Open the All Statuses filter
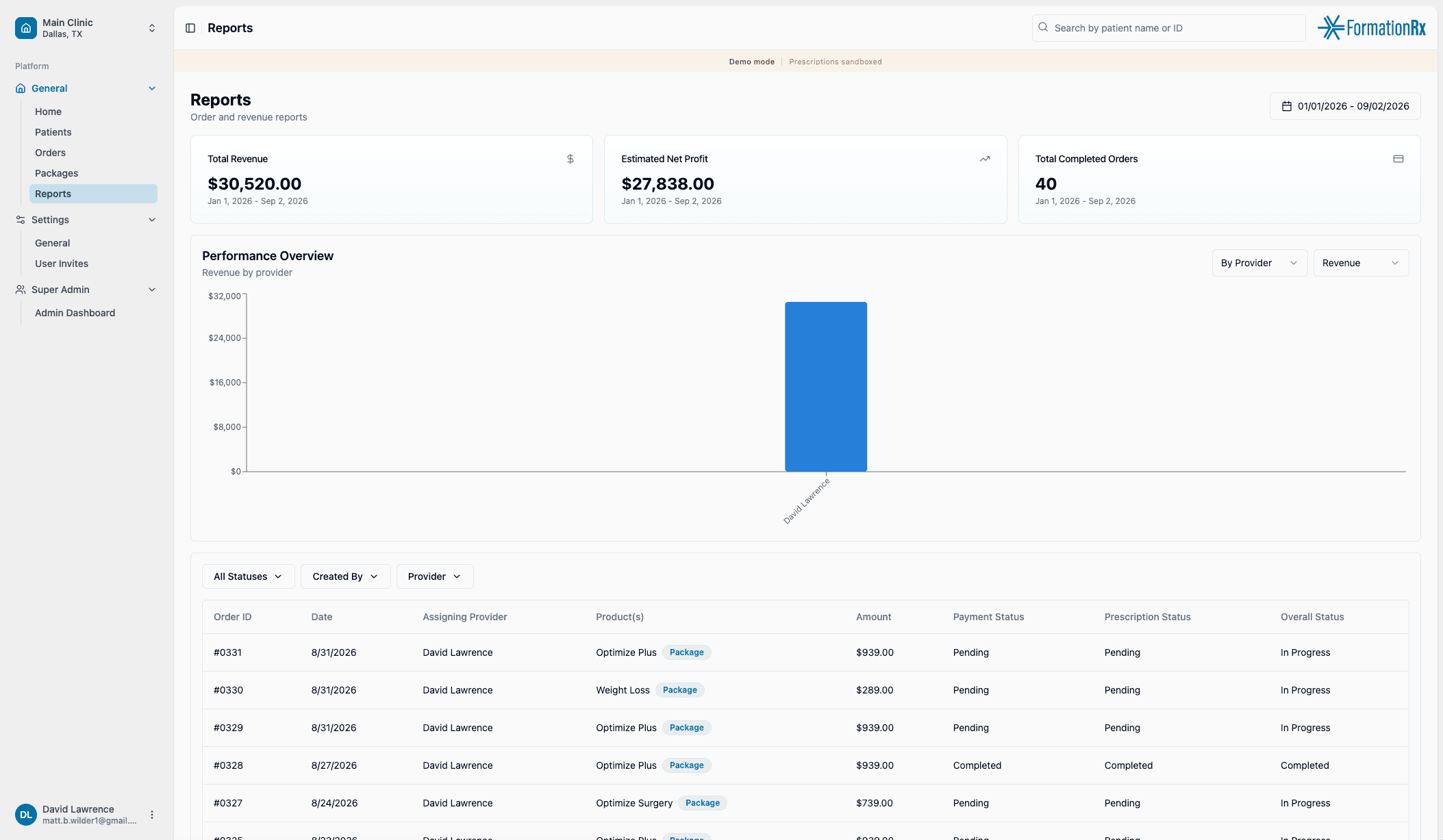 (x=248, y=576)
